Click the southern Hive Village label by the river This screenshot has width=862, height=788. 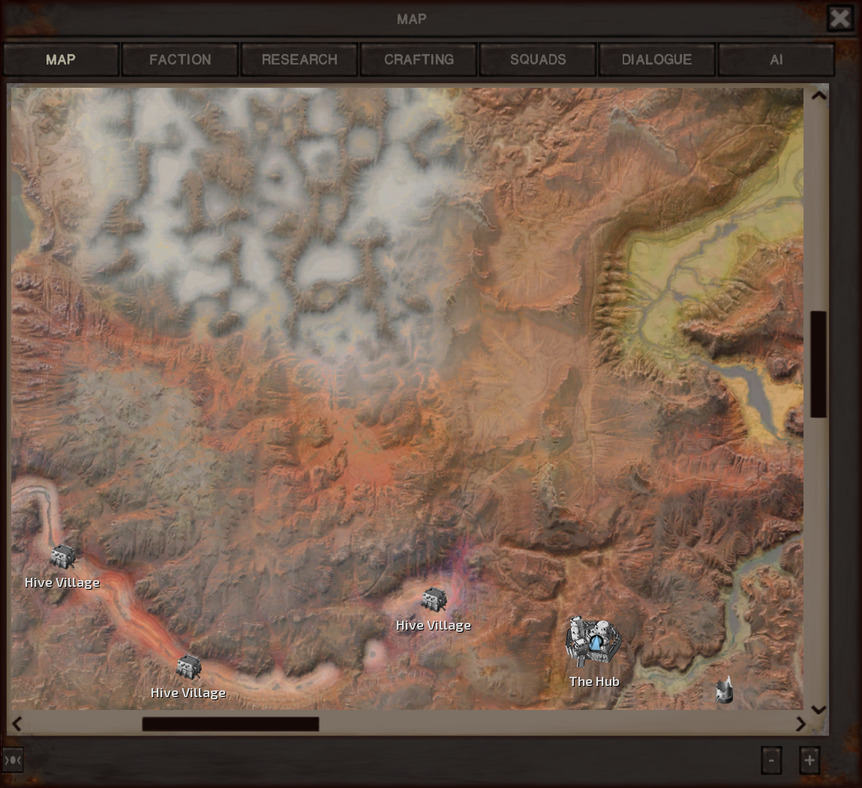pyautogui.click(x=188, y=692)
